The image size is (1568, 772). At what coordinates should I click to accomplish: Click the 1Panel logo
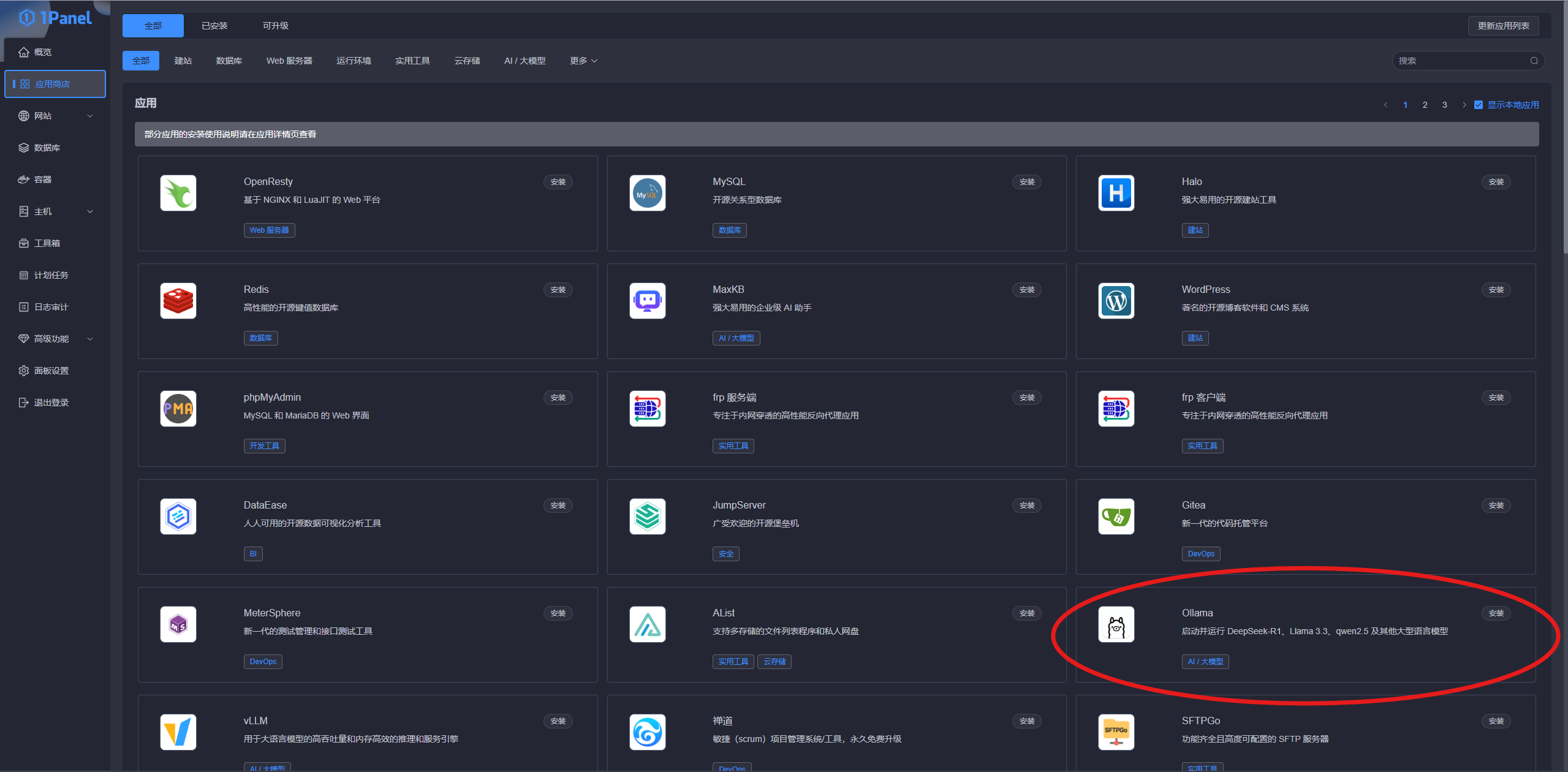pyautogui.click(x=55, y=18)
